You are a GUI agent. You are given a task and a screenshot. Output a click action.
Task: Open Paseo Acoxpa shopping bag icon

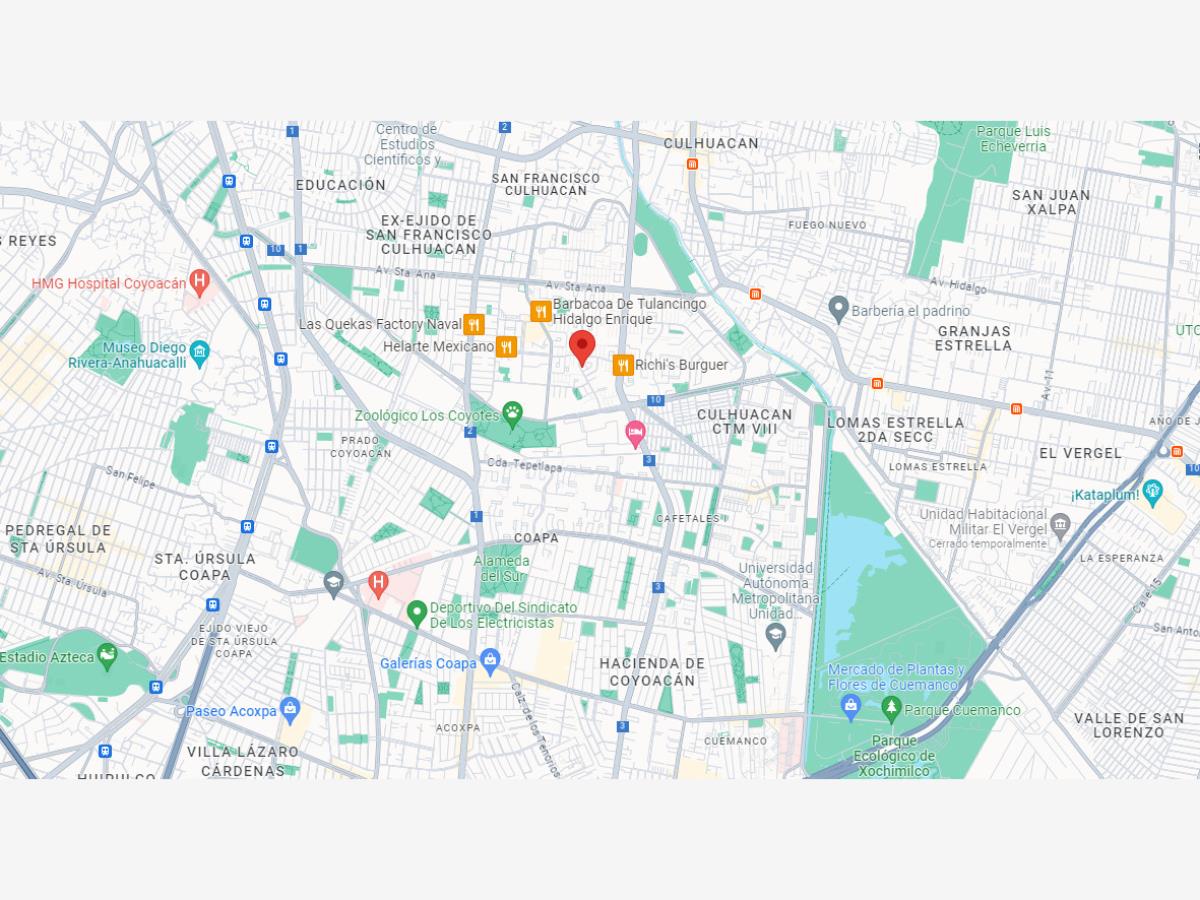(x=290, y=709)
